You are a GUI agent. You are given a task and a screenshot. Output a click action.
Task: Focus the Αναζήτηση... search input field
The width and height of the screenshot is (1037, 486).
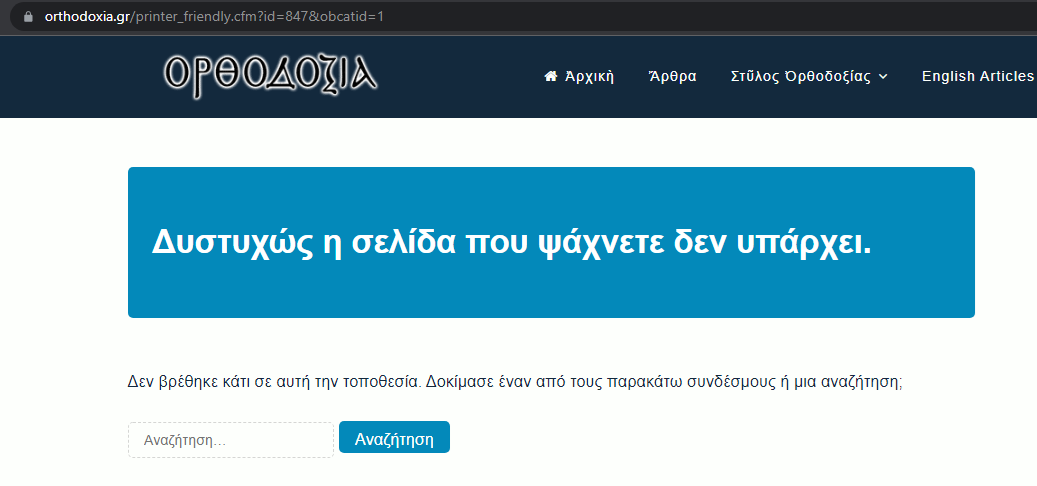[x=231, y=440]
